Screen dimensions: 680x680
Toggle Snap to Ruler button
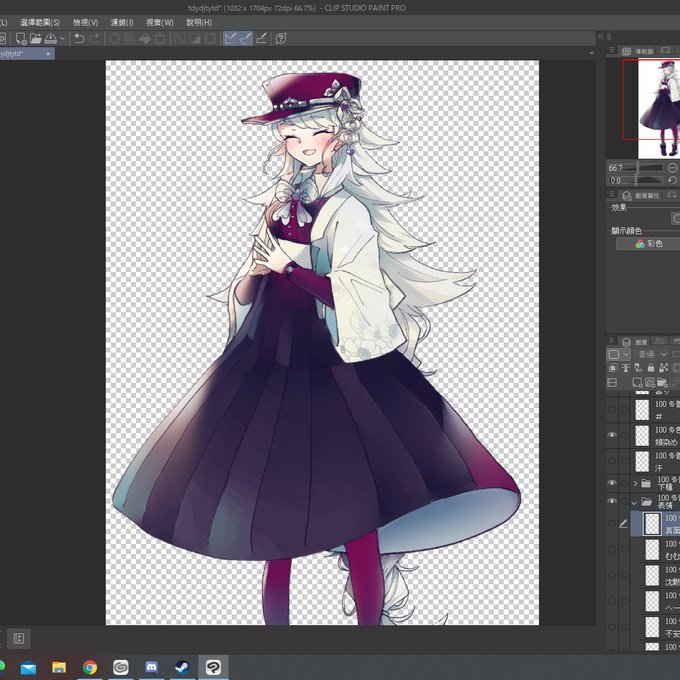(230, 39)
